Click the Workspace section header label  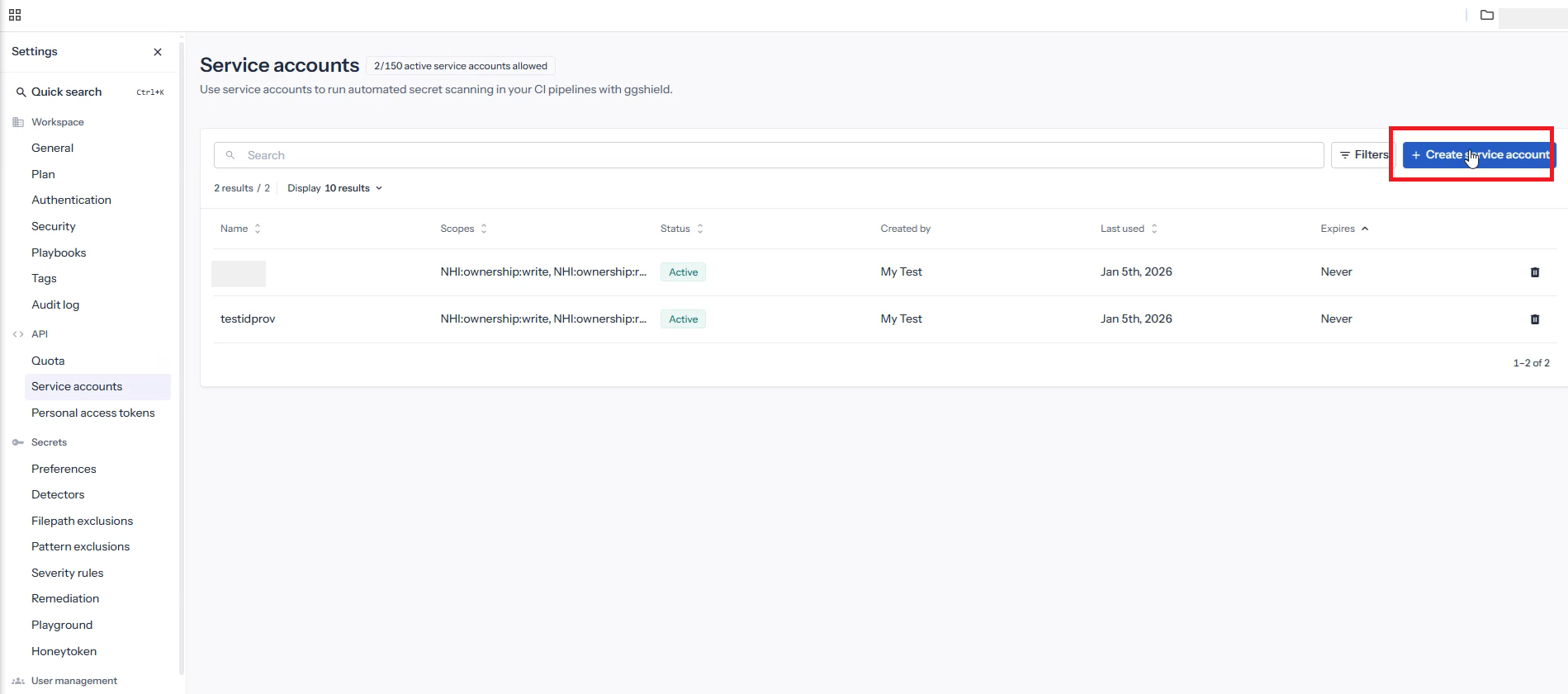click(x=58, y=122)
